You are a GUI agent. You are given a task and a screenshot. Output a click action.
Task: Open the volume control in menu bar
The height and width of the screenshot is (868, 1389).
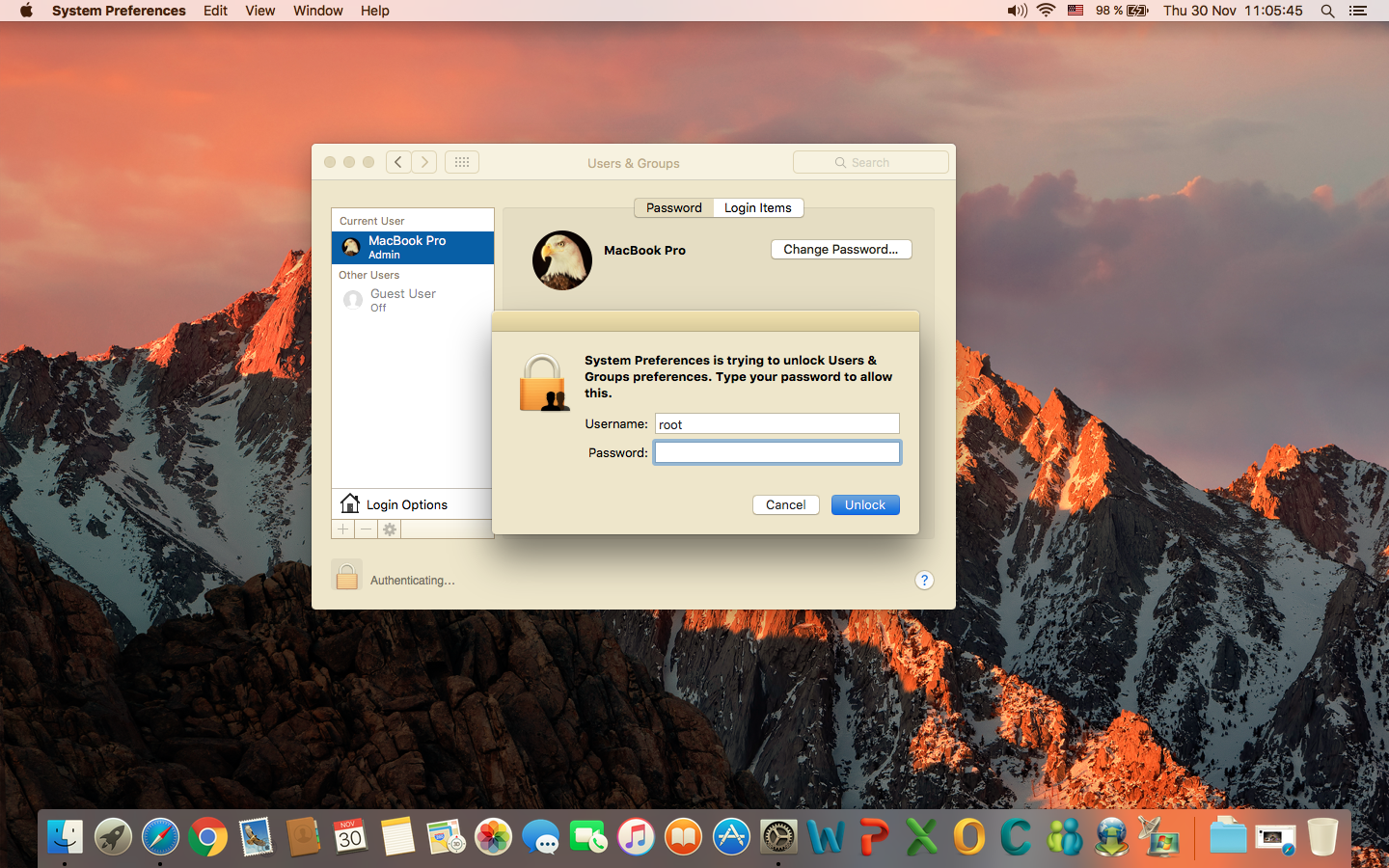[x=1017, y=11]
